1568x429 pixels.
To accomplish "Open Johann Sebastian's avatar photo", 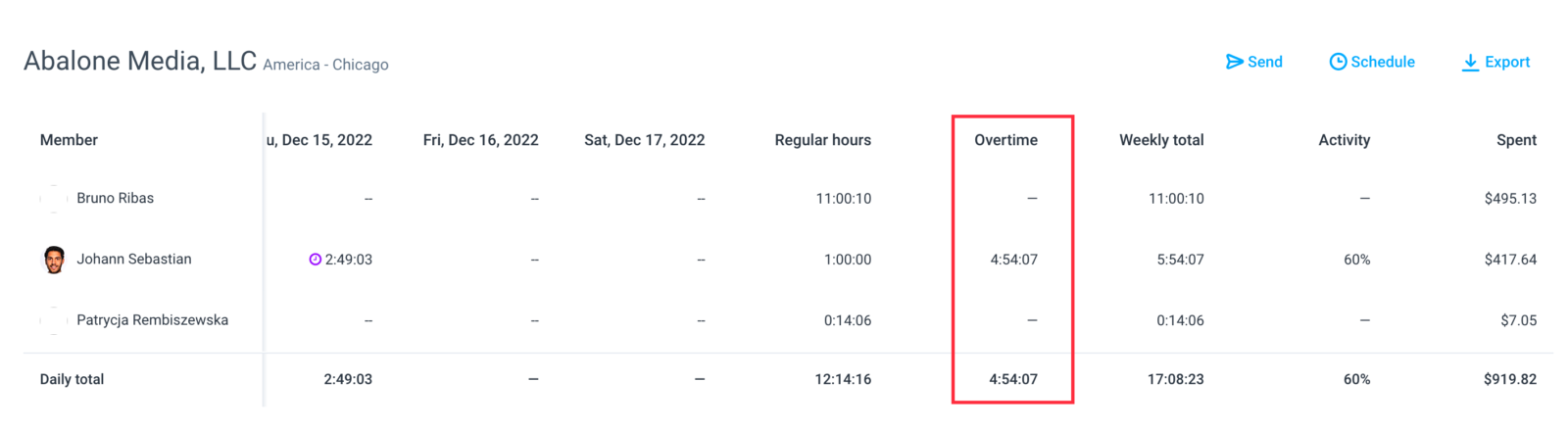I will [54, 260].
